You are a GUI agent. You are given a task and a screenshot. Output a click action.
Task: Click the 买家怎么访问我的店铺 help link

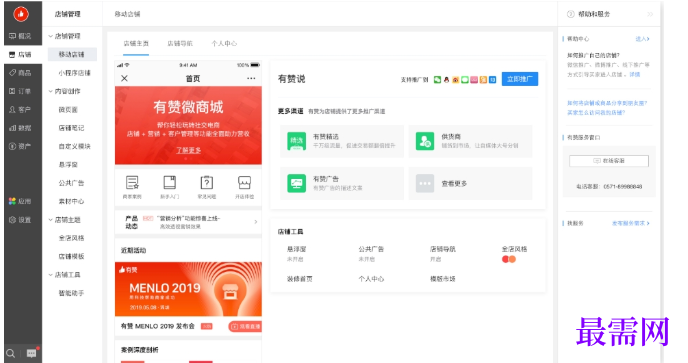pyautogui.click(x=596, y=113)
